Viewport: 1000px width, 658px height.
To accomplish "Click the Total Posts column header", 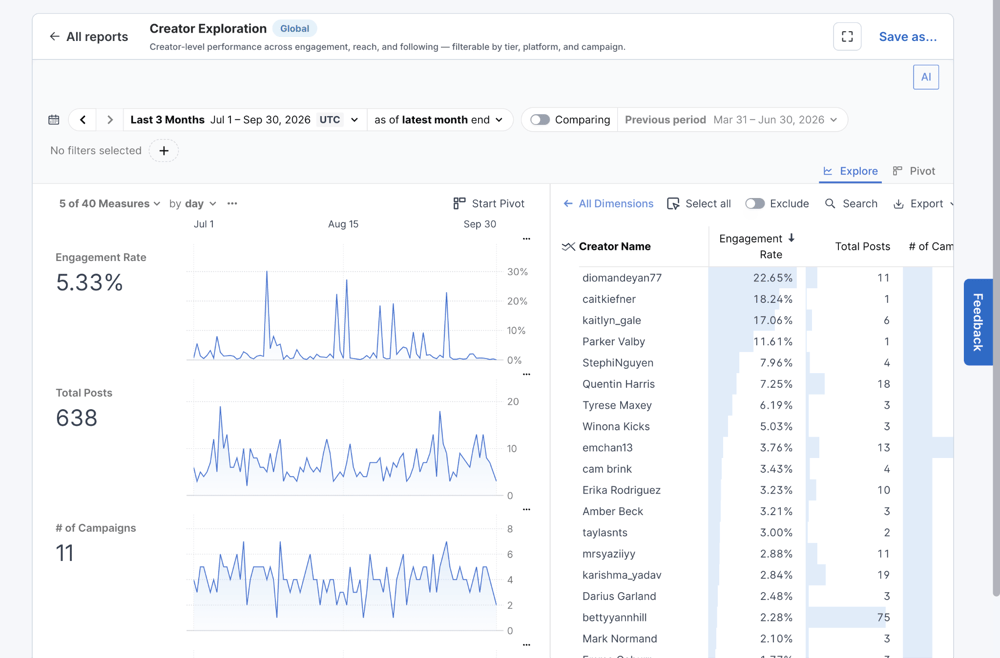I will click(x=862, y=246).
